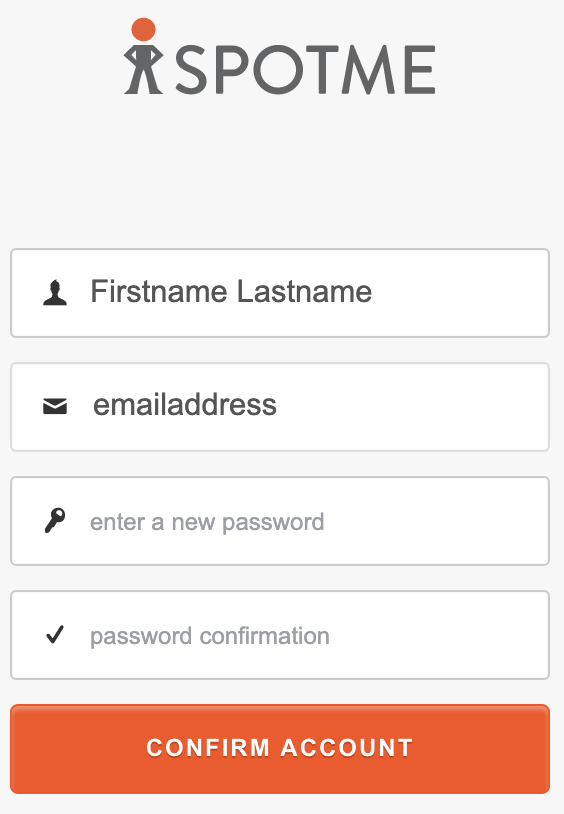Click the word ACCOUNT on the orange button
Viewport: 564px width, 814px height.
pyautogui.click(x=347, y=748)
